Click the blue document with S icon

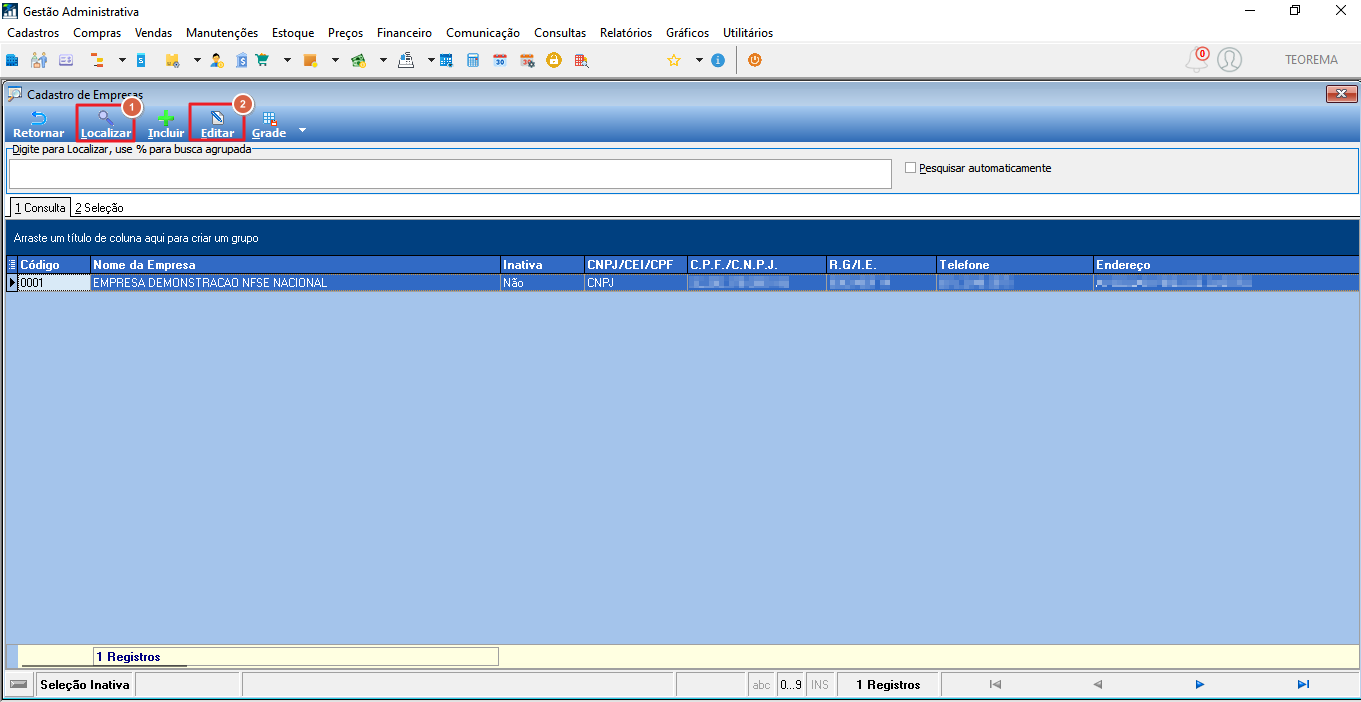tap(141, 60)
